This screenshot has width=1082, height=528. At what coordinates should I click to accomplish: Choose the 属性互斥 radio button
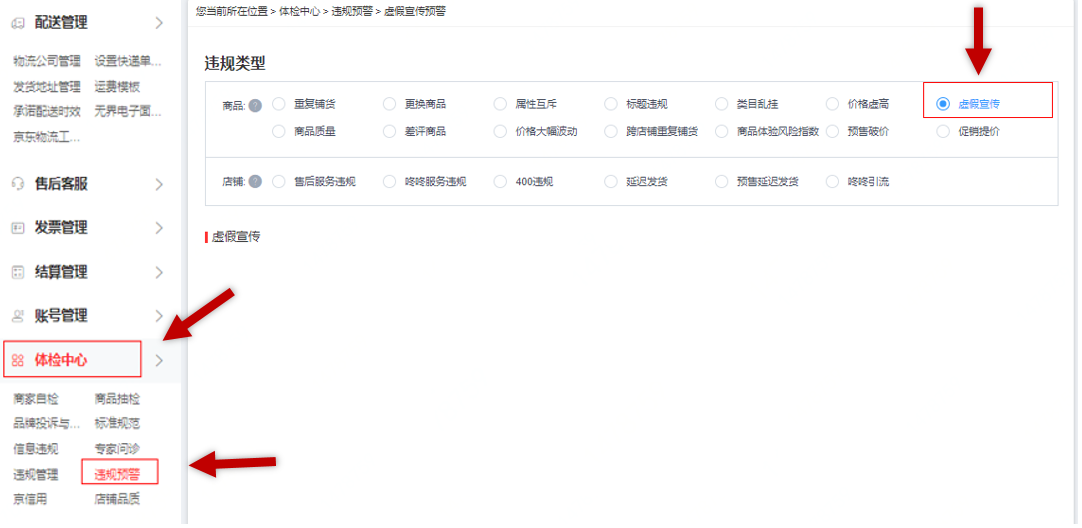(500, 104)
